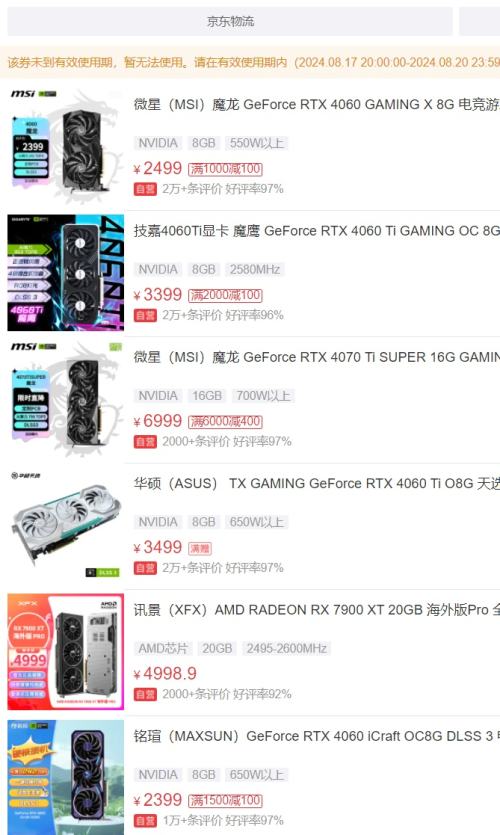This screenshot has height=835, width=500.
Task: Click the 满赠 gift tag on ASUS item
Action: (x=200, y=548)
